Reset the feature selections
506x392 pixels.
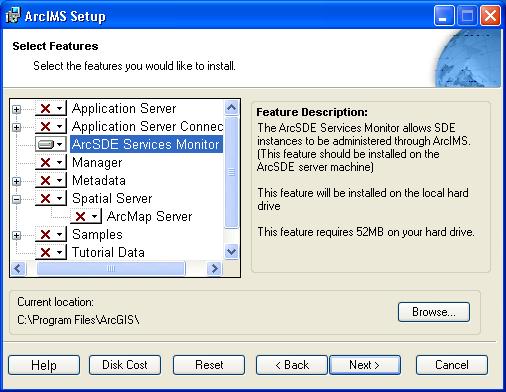(x=209, y=365)
